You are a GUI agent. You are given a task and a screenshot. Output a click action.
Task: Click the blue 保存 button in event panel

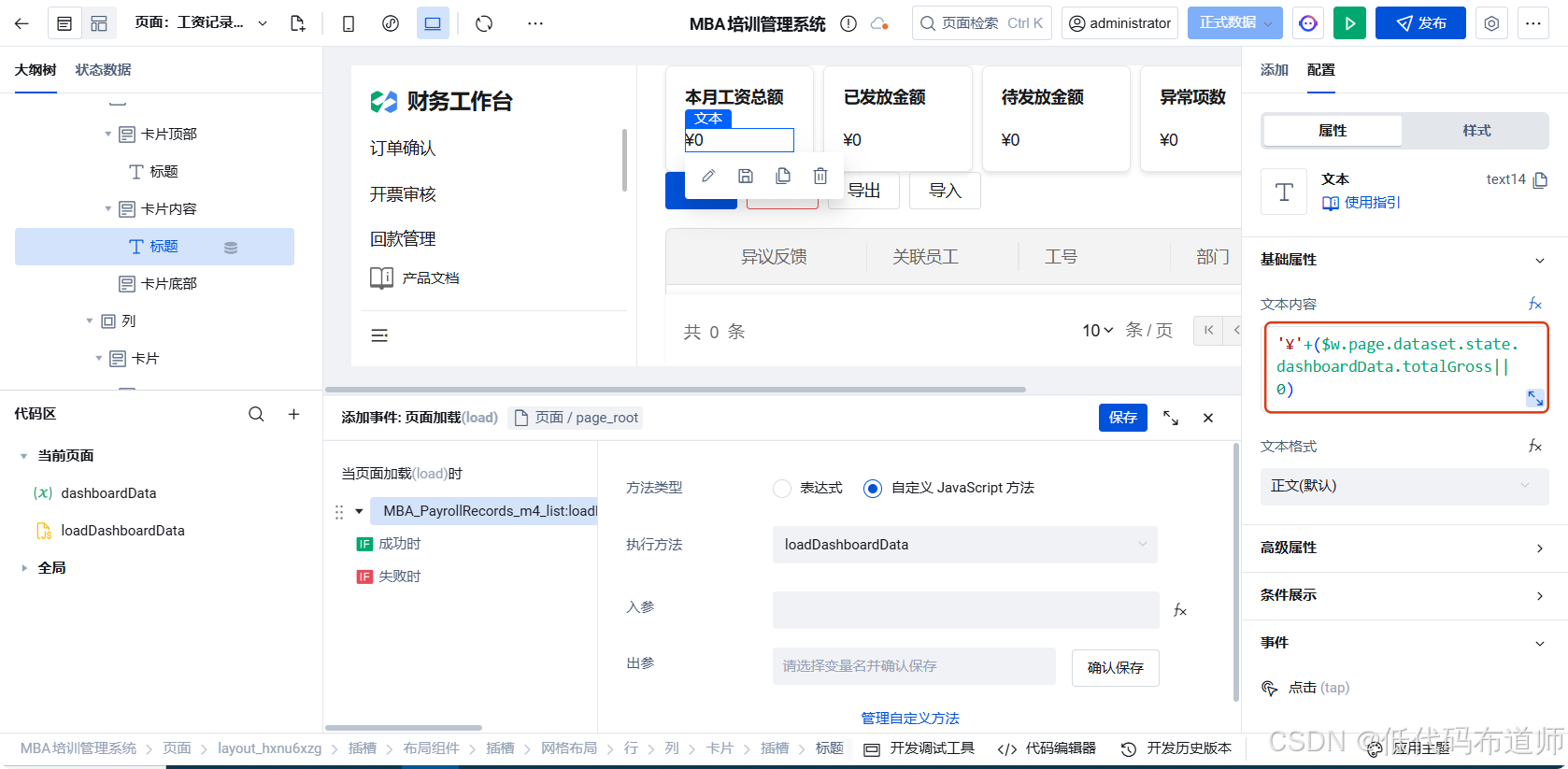(x=1122, y=418)
